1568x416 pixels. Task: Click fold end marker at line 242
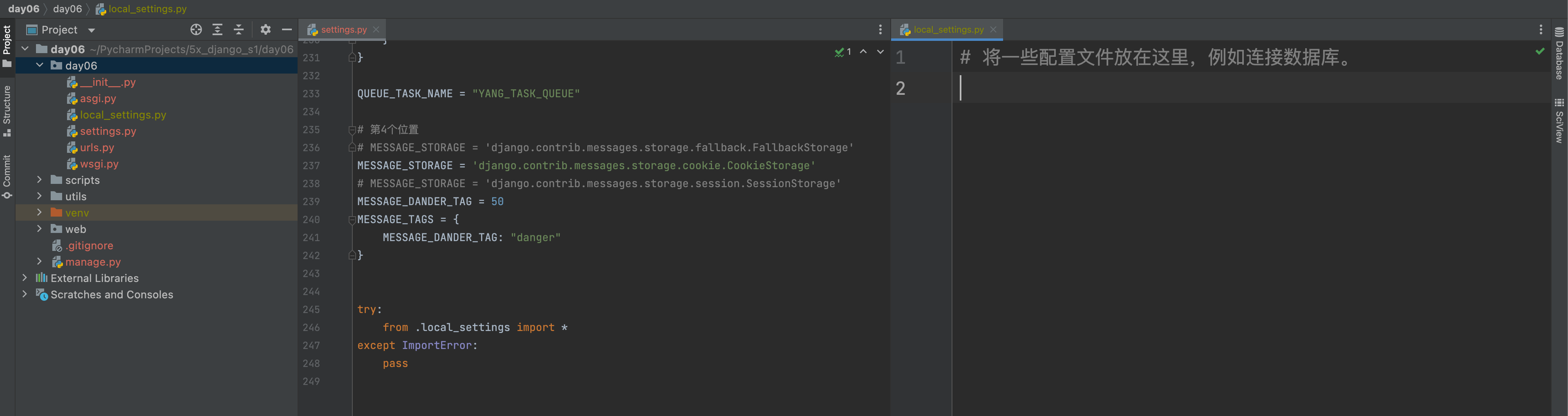(x=352, y=255)
